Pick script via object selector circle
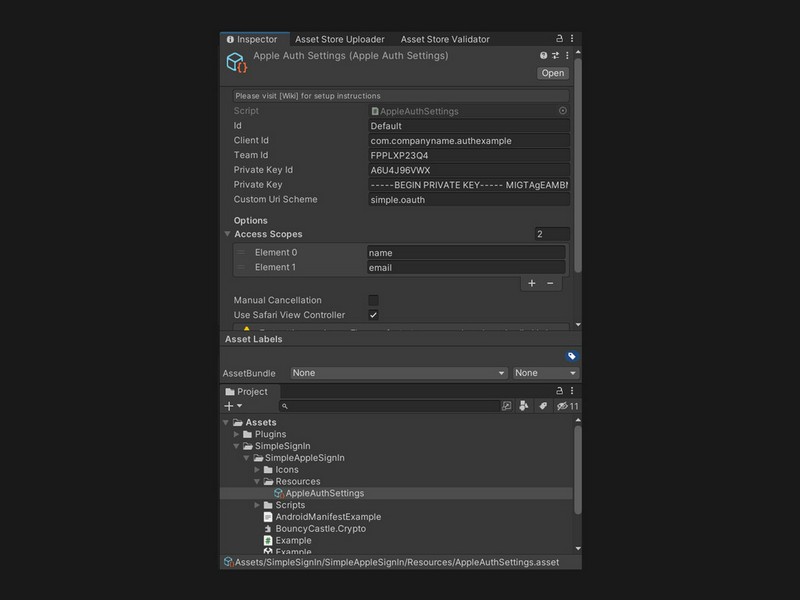Image resolution: width=800 pixels, height=600 pixels. coord(562,111)
